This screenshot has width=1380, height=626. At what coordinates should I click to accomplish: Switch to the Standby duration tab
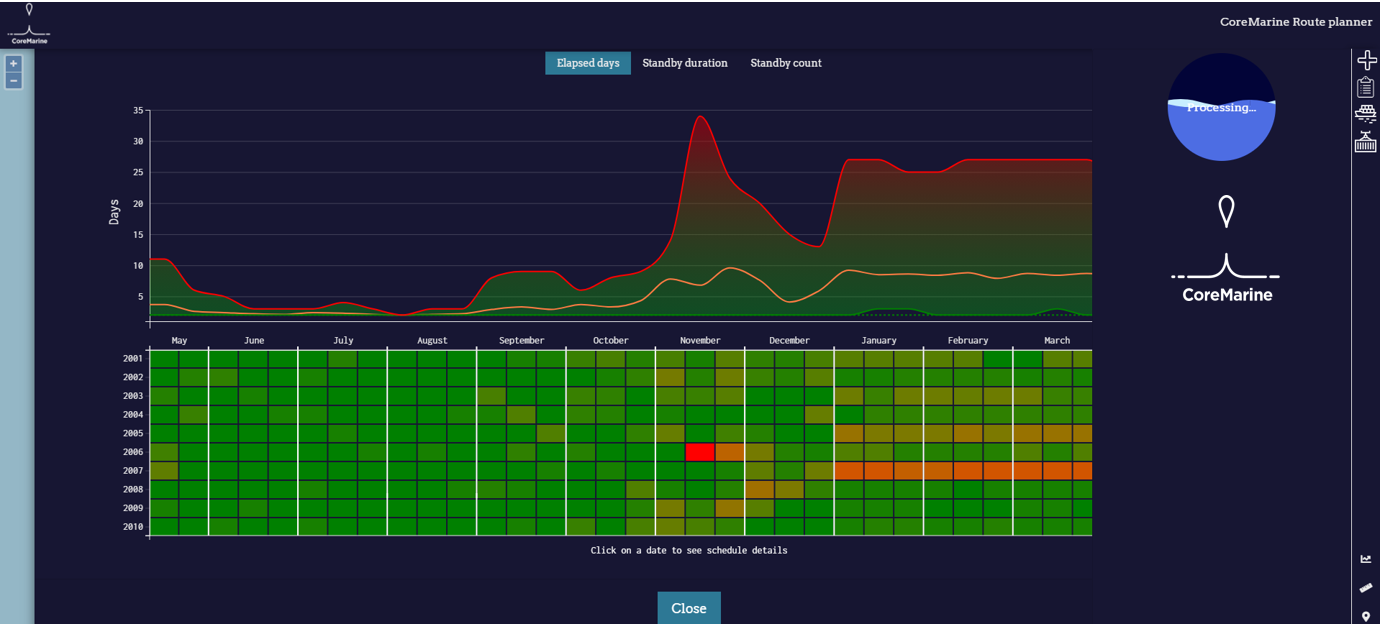[685, 63]
